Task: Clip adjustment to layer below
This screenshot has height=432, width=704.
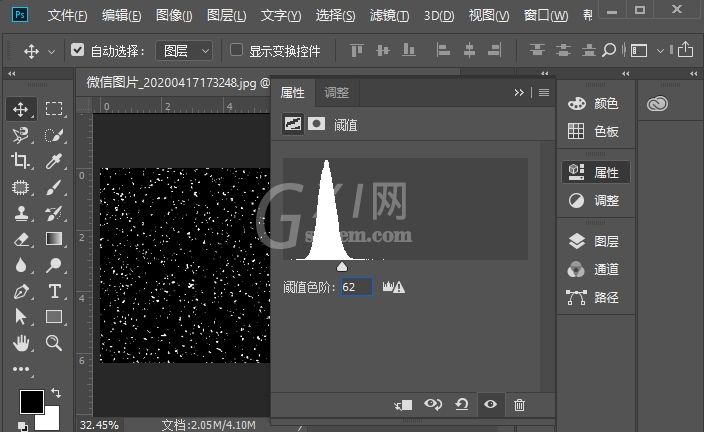Action: tap(403, 405)
